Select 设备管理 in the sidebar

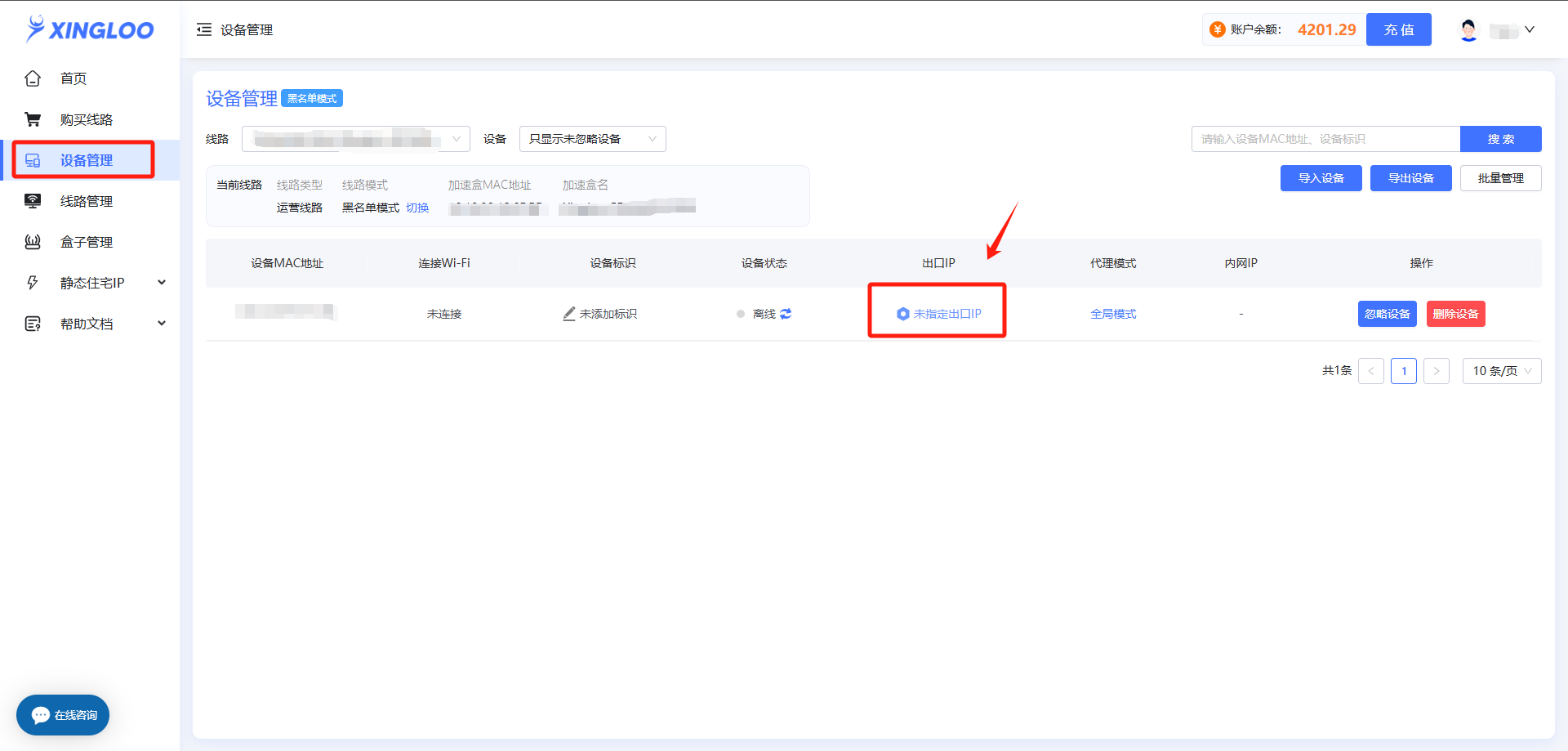point(90,160)
